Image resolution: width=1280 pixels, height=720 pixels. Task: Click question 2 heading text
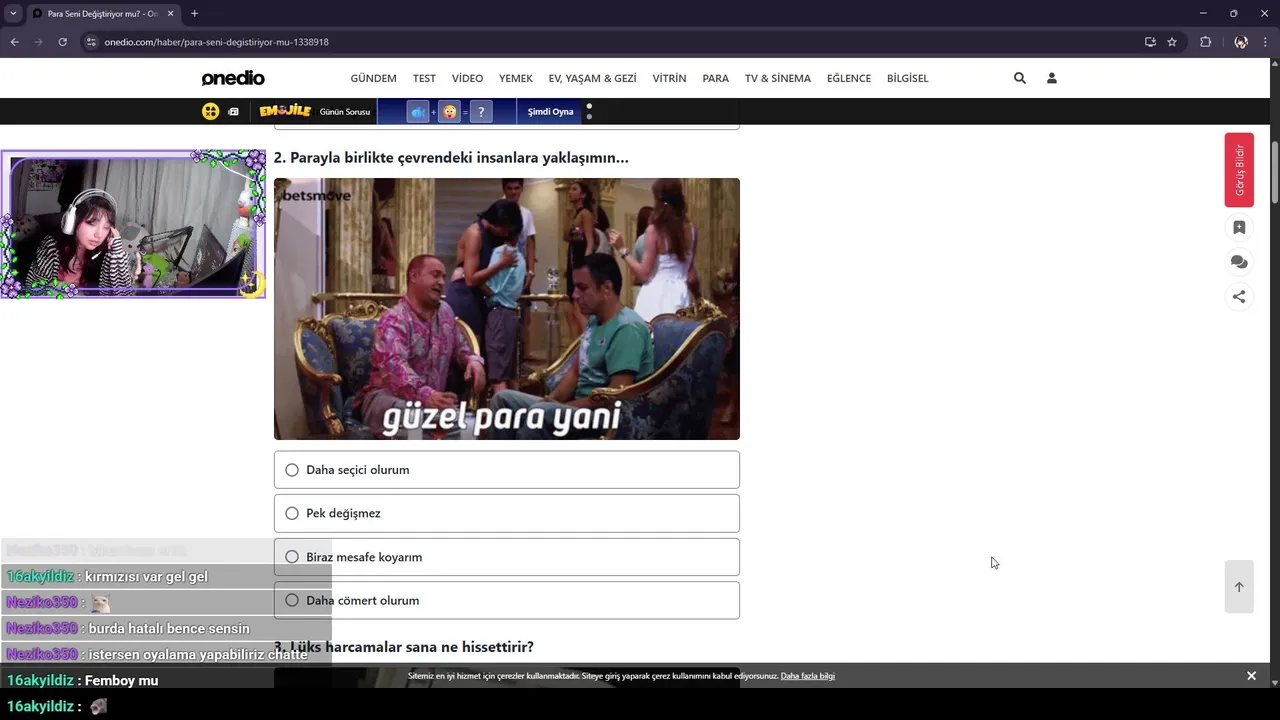pyautogui.click(x=451, y=158)
